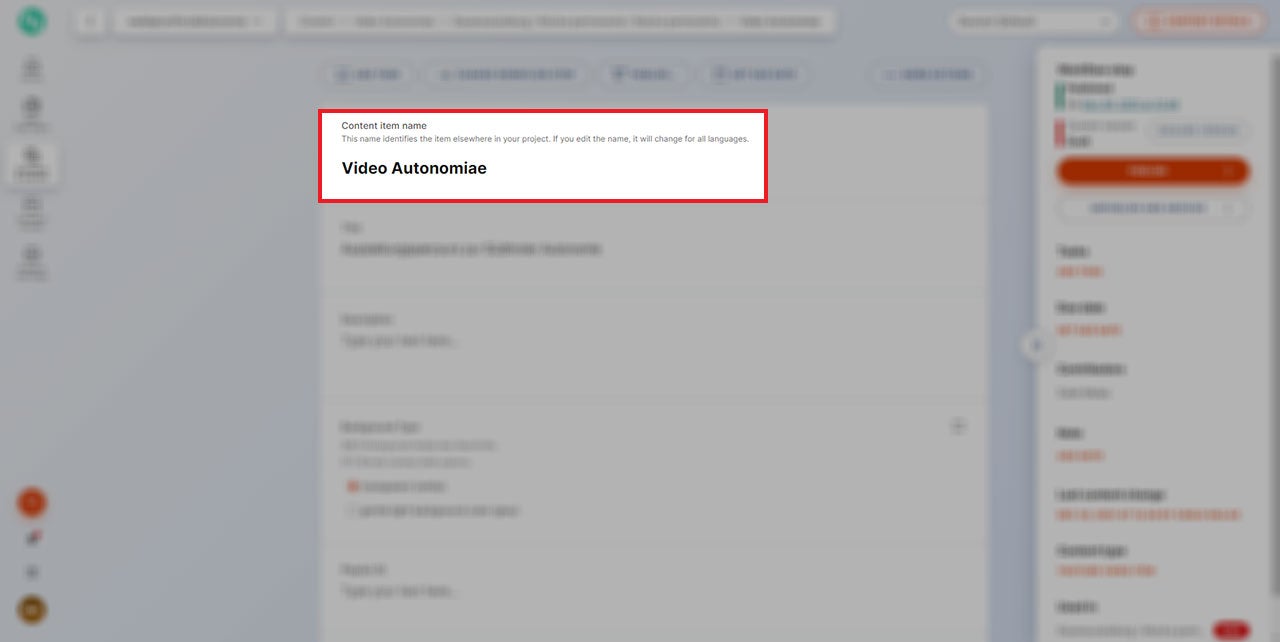The height and width of the screenshot is (642, 1280).
Task: Tick the empty second checkbox option
Action: [x=352, y=510]
